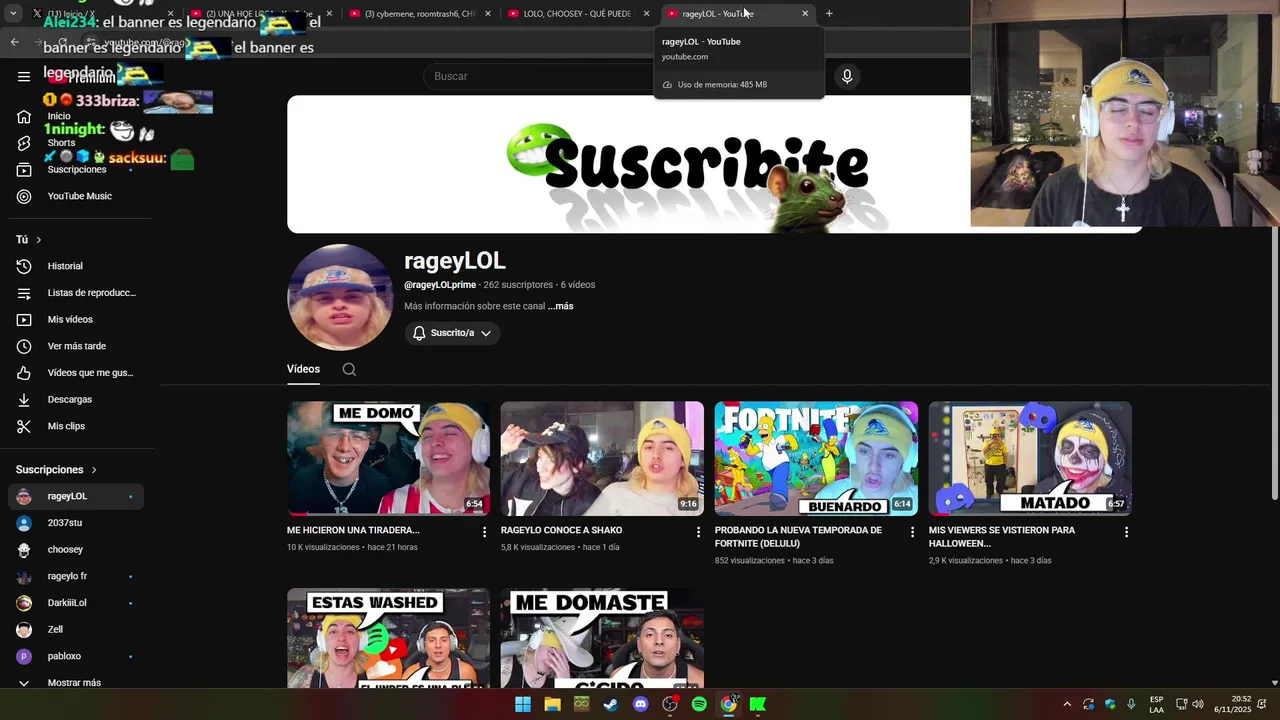
Task: Open Kick app from the taskbar
Action: [758, 704]
